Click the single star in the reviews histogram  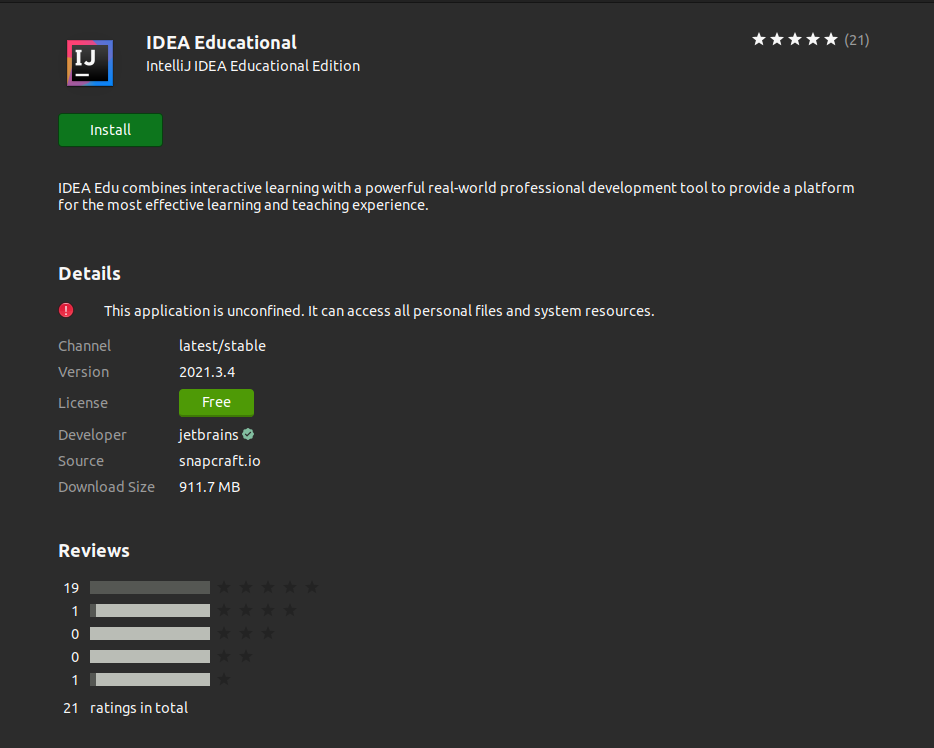224,679
